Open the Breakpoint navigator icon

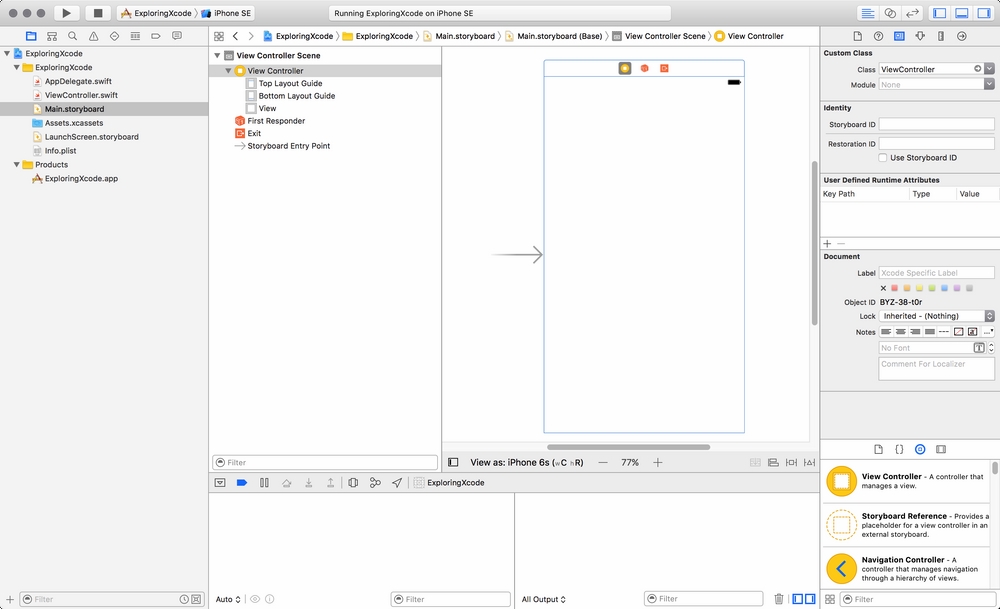(156, 36)
